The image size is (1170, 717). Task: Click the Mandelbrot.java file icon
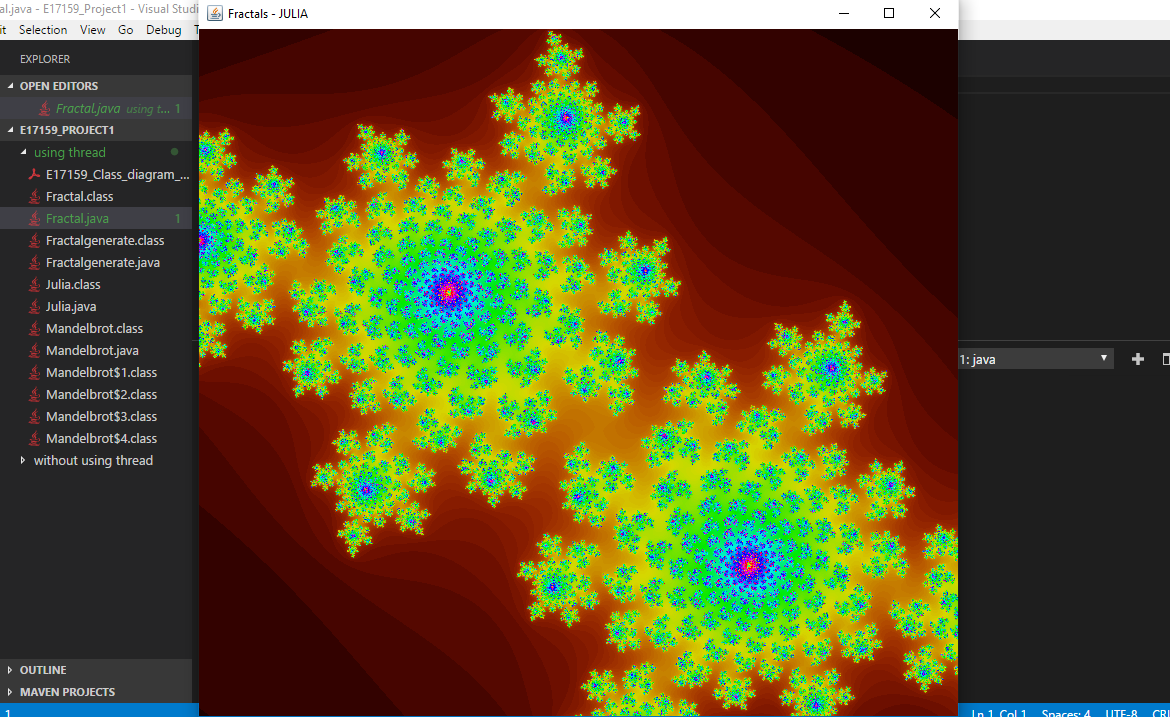pos(37,350)
